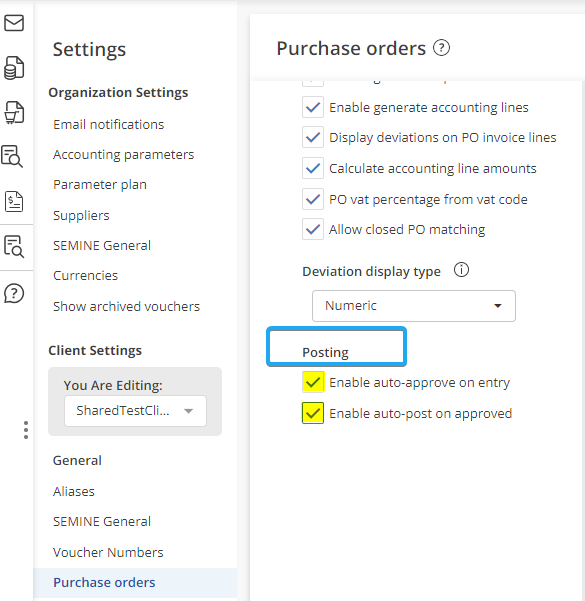Open Accounting parameters settings
Screen dimensions: 585x601
coord(123,154)
